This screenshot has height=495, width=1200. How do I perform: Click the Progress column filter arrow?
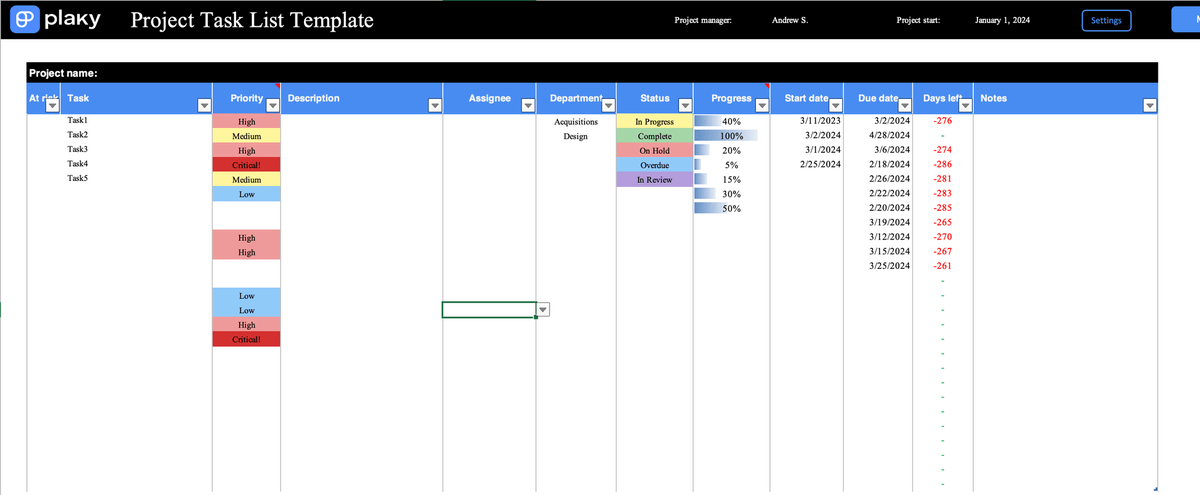click(x=761, y=105)
